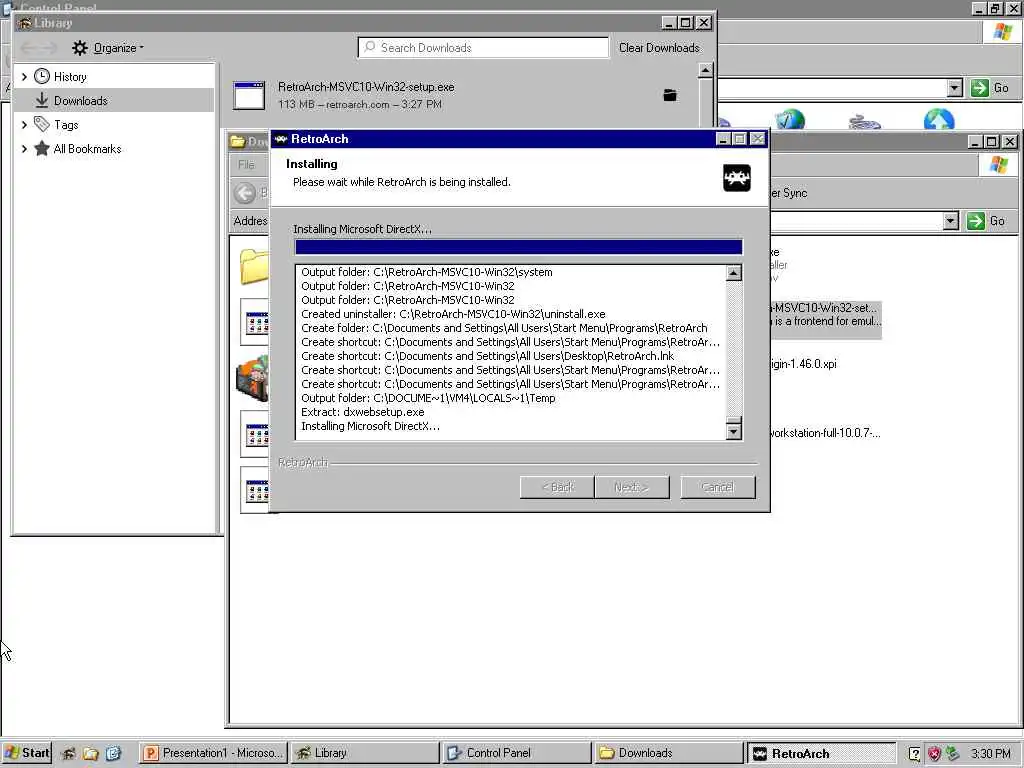
Task: Open the Downloads window address dropdown
Action: click(x=951, y=221)
